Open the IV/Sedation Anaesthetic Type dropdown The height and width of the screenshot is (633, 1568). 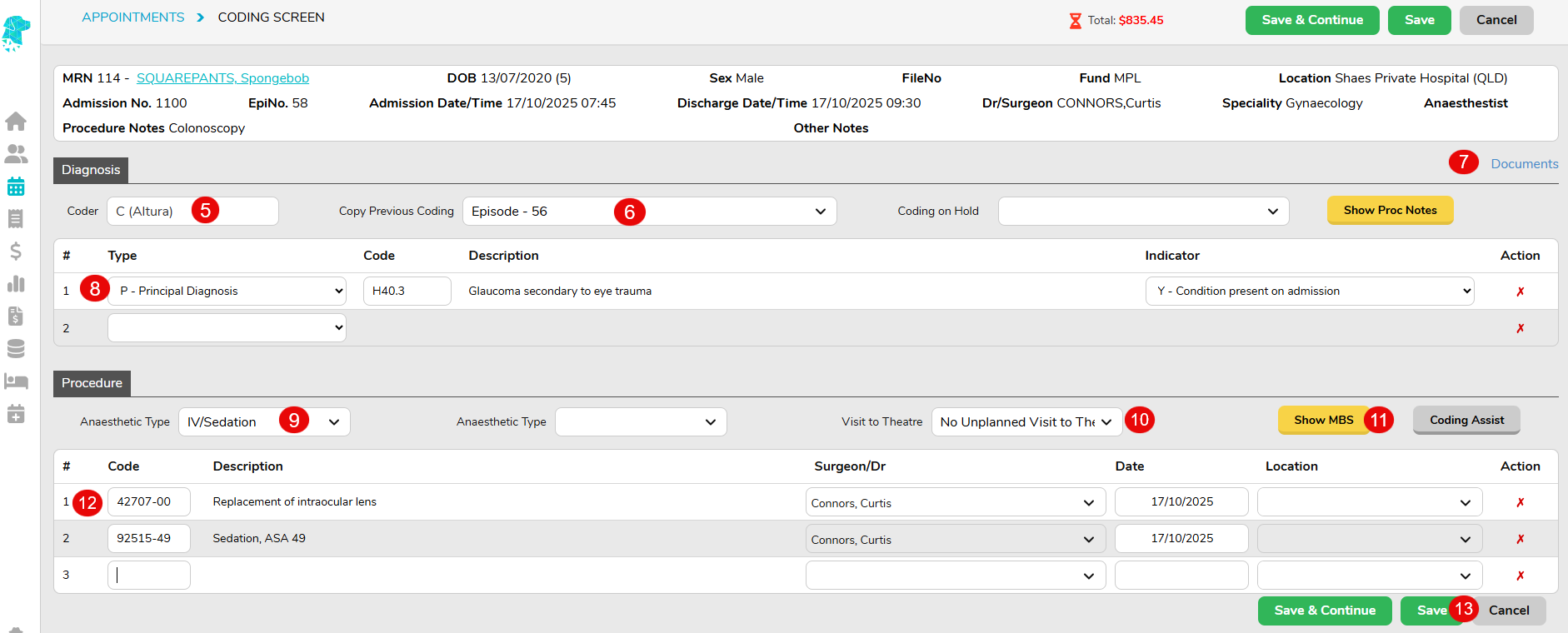tap(263, 422)
